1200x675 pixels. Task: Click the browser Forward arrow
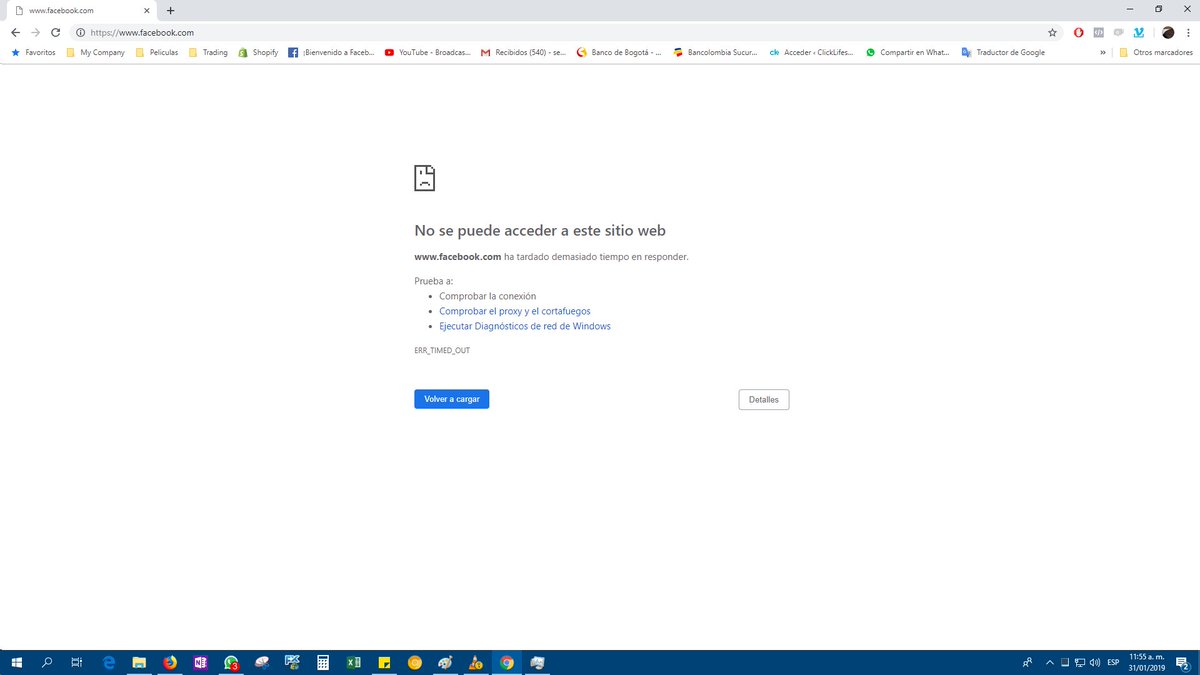click(35, 32)
